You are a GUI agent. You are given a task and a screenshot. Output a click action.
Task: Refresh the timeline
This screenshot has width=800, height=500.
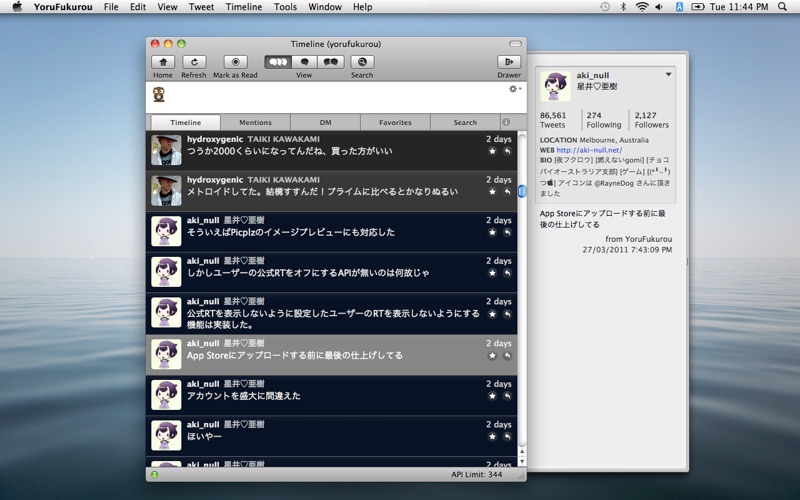pos(193,62)
